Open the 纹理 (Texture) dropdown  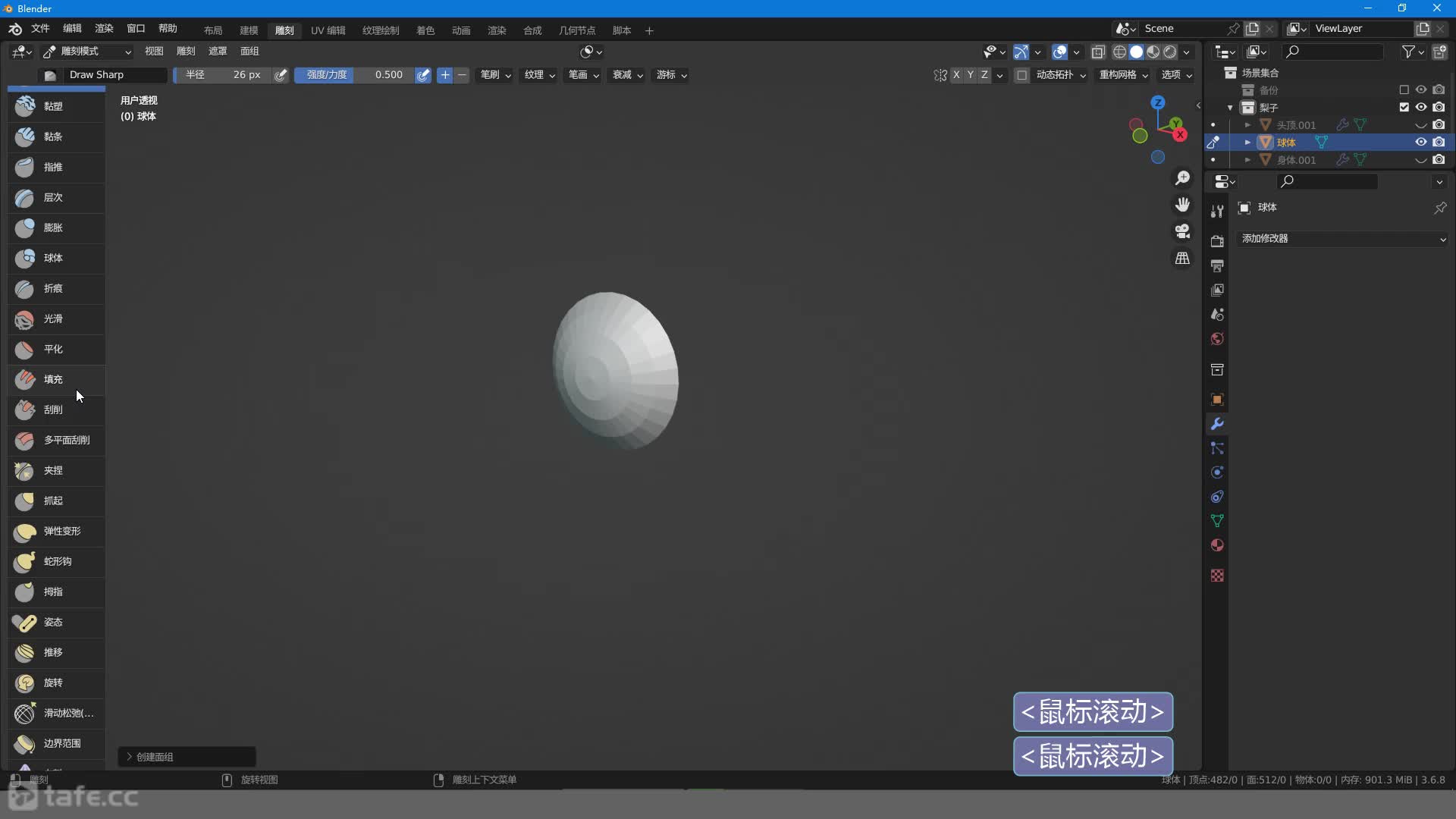pyautogui.click(x=540, y=75)
